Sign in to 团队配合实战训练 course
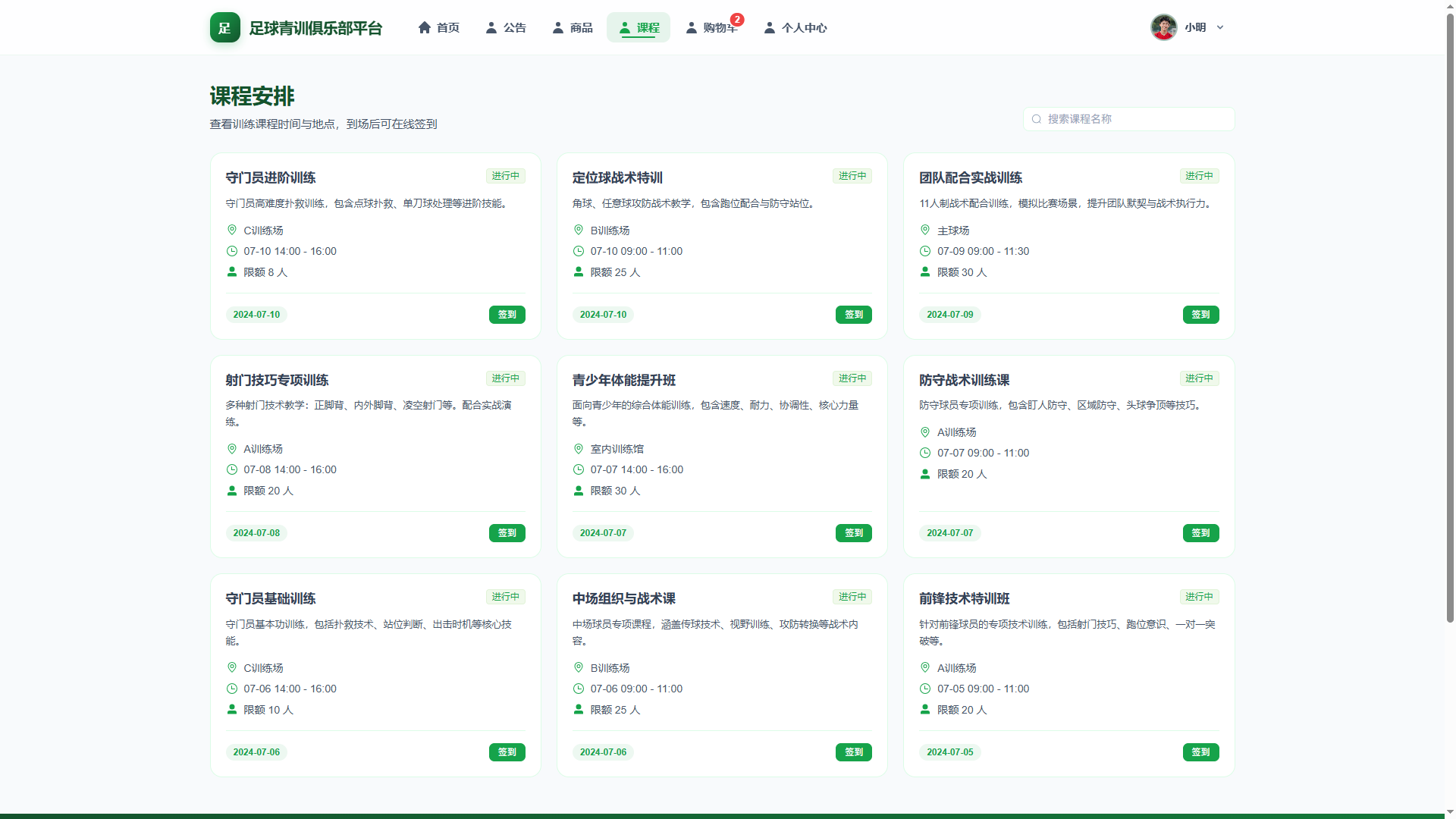Image resolution: width=1456 pixels, height=819 pixels. click(x=1201, y=315)
